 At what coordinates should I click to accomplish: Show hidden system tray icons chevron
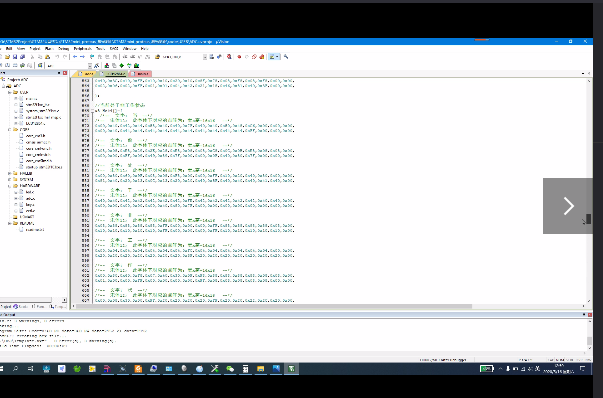tap(500, 369)
